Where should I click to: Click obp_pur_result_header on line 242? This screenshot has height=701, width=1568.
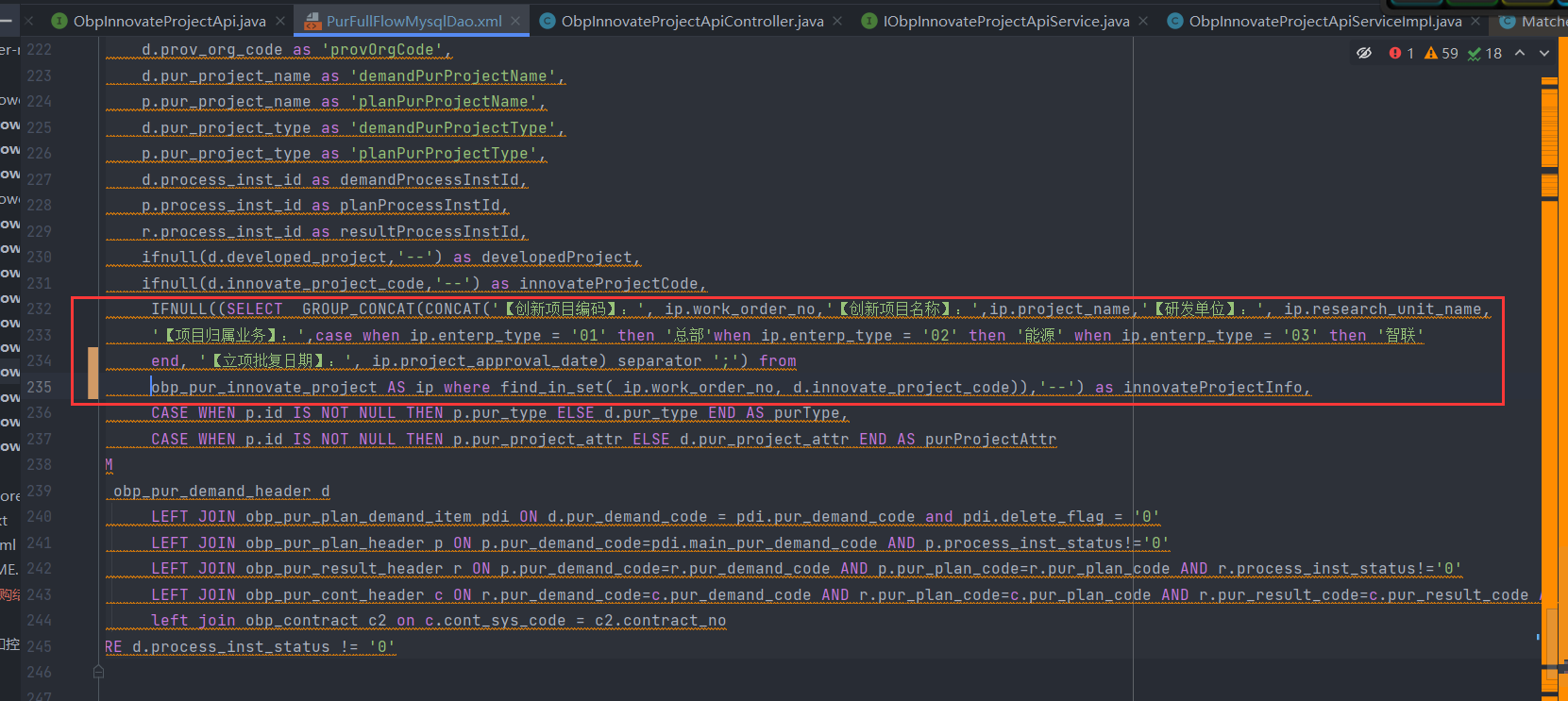pyautogui.click(x=345, y=569)
